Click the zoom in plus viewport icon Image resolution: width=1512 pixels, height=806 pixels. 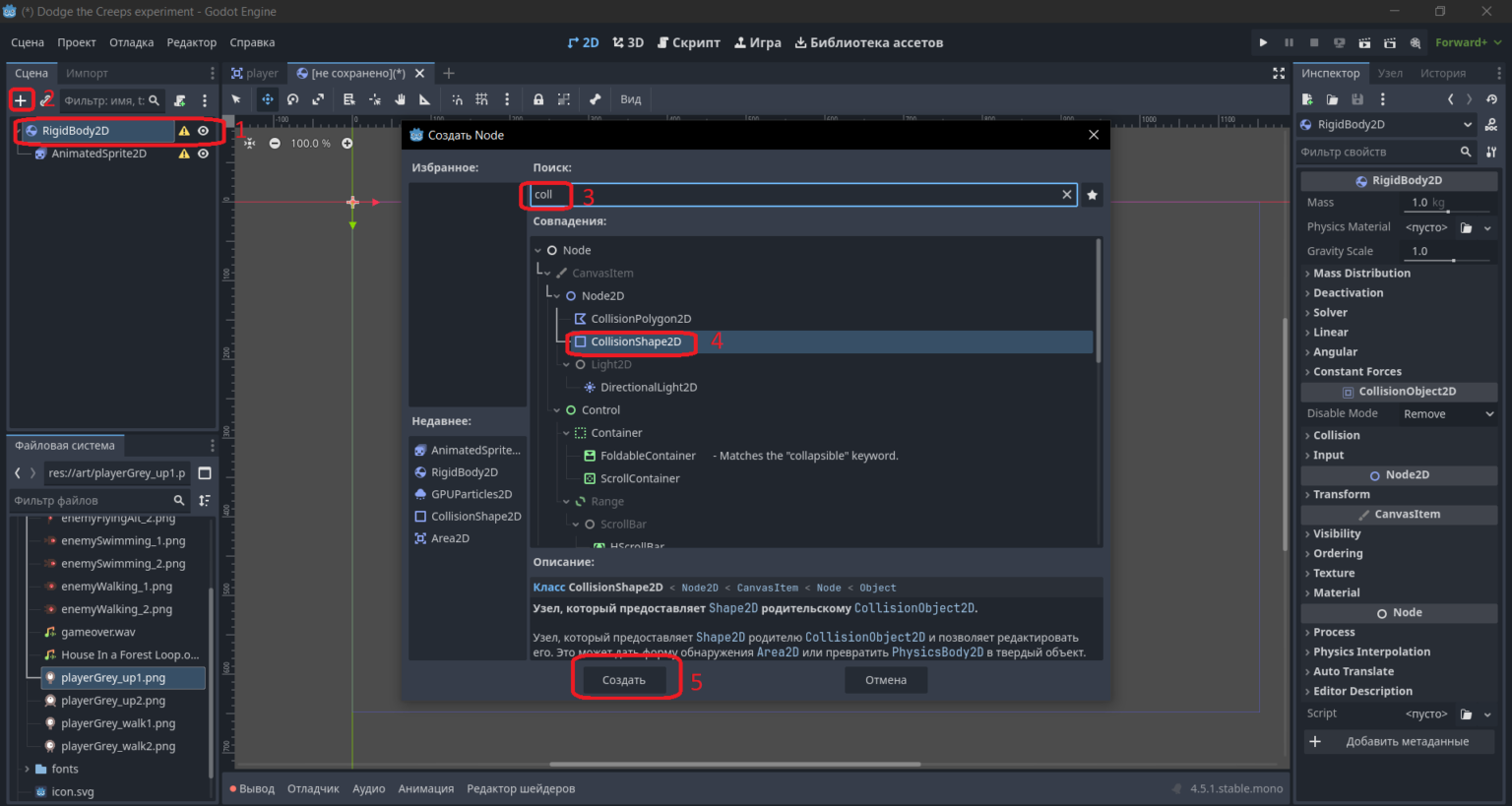[x=346, y=144]
